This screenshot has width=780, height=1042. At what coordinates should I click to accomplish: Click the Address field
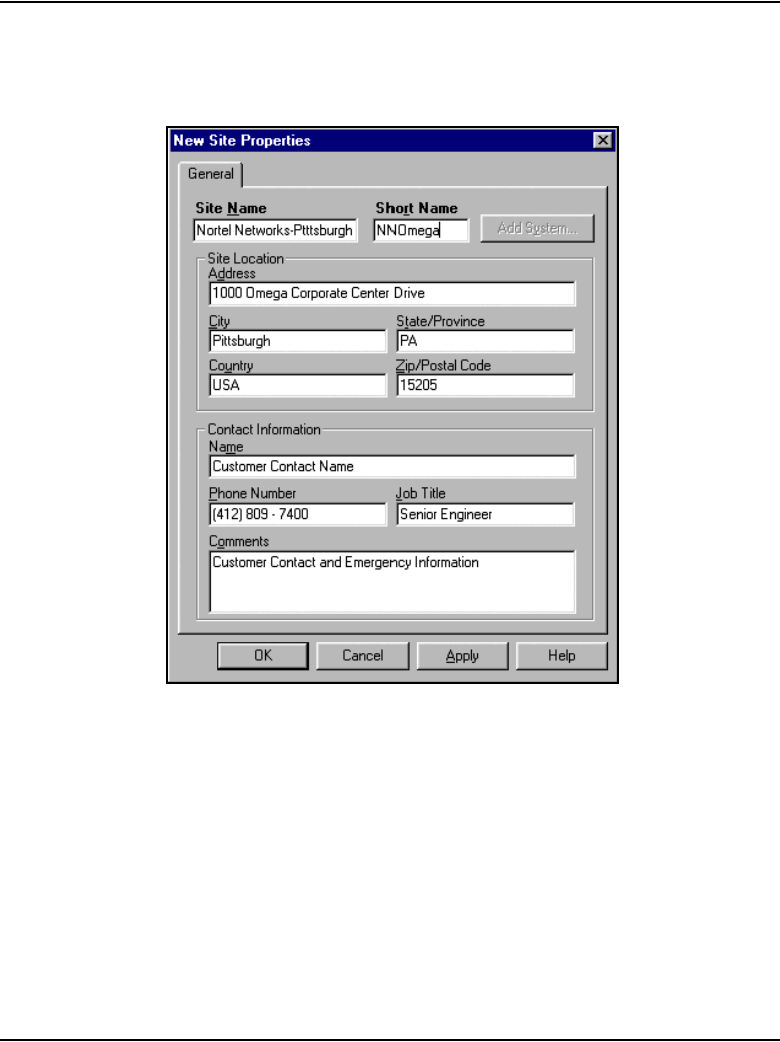point(392,294)
